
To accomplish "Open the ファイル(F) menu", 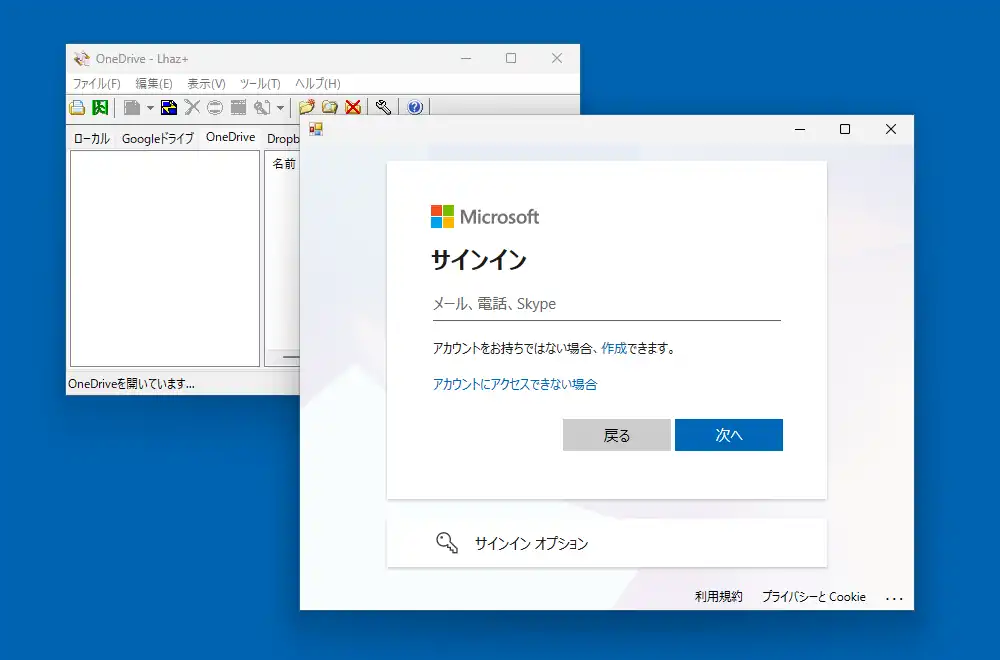I will [96, 84].
